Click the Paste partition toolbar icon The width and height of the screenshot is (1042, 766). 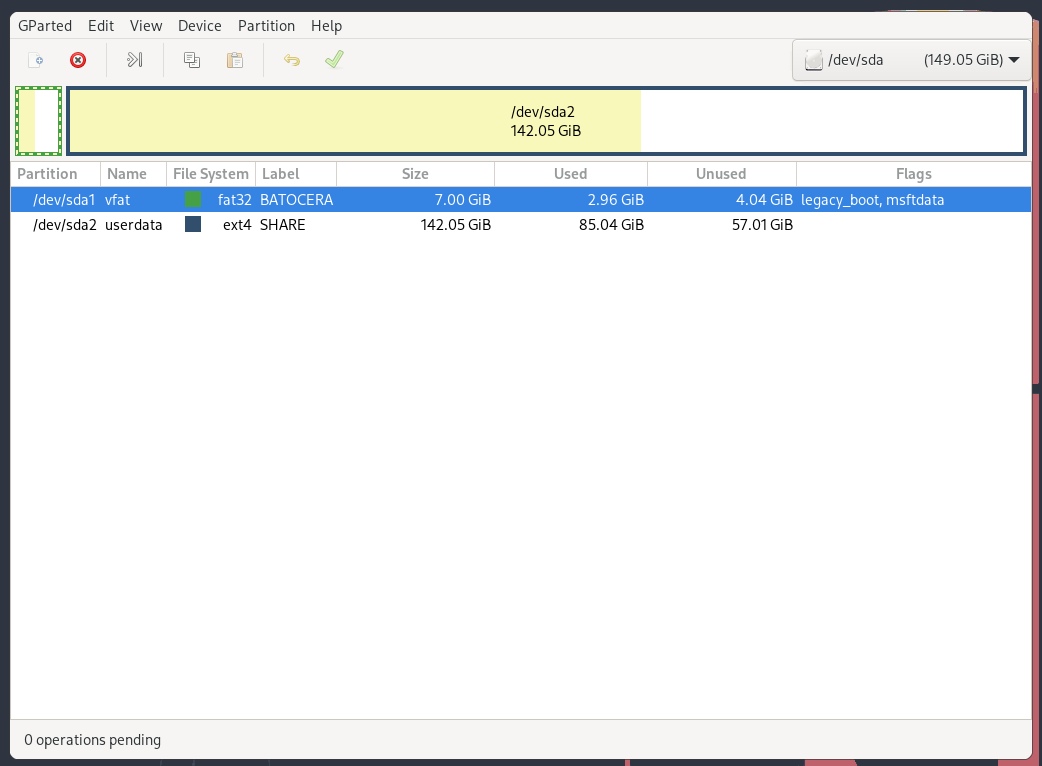(235, 60)
